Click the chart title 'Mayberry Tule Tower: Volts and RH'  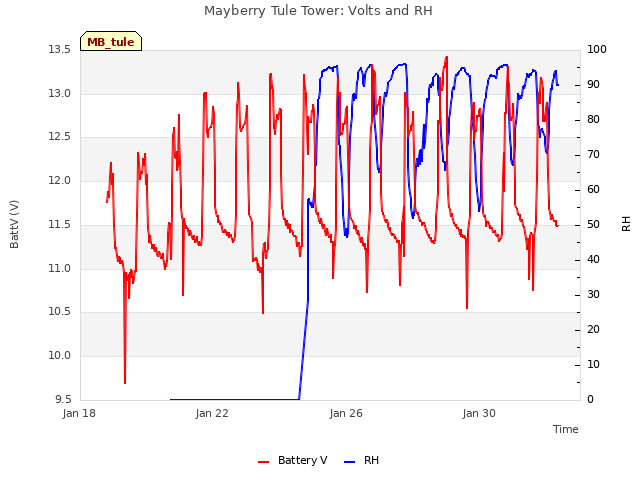(x=318, y=11)
